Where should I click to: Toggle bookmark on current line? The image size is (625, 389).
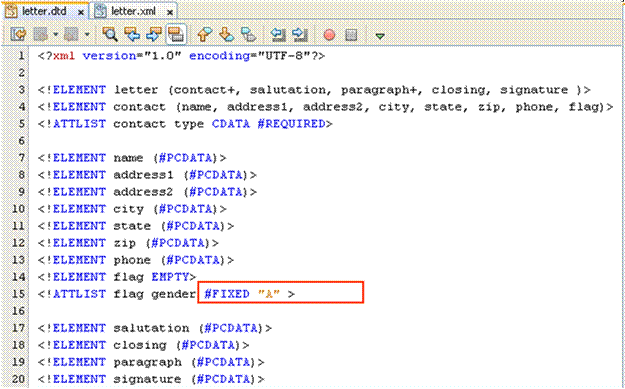point(249,35)
